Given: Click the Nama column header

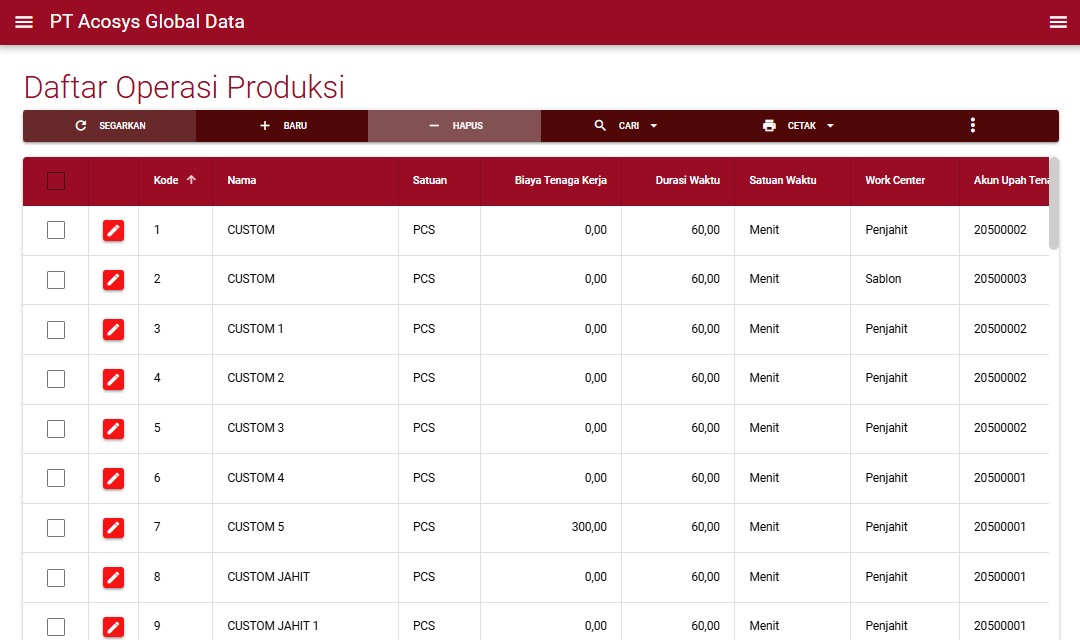Looking at the screenshot, I should [x=242, y=180].
